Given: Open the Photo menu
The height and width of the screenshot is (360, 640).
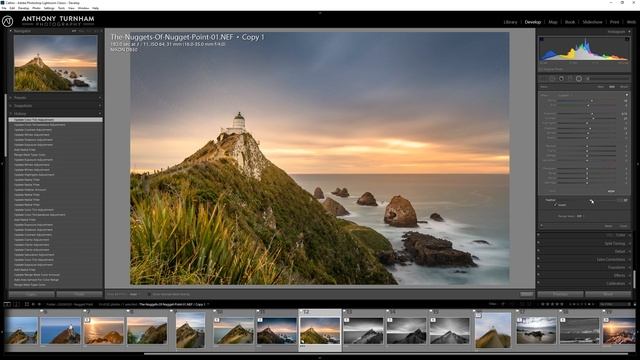Looking at the screenshot, I should click(x=36, y=8).
